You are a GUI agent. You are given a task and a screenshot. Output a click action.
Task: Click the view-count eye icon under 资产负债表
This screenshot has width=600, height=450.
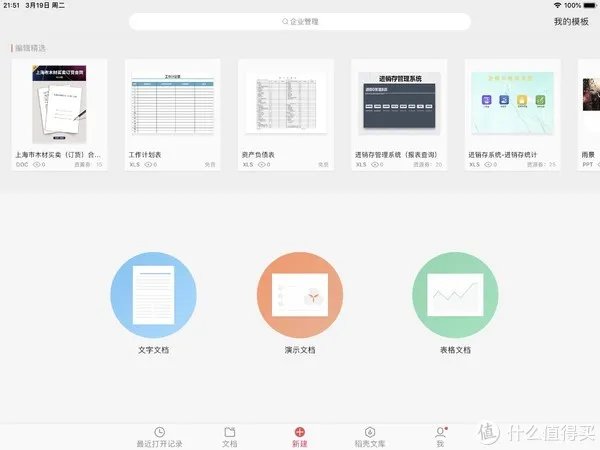click(262, 165)
